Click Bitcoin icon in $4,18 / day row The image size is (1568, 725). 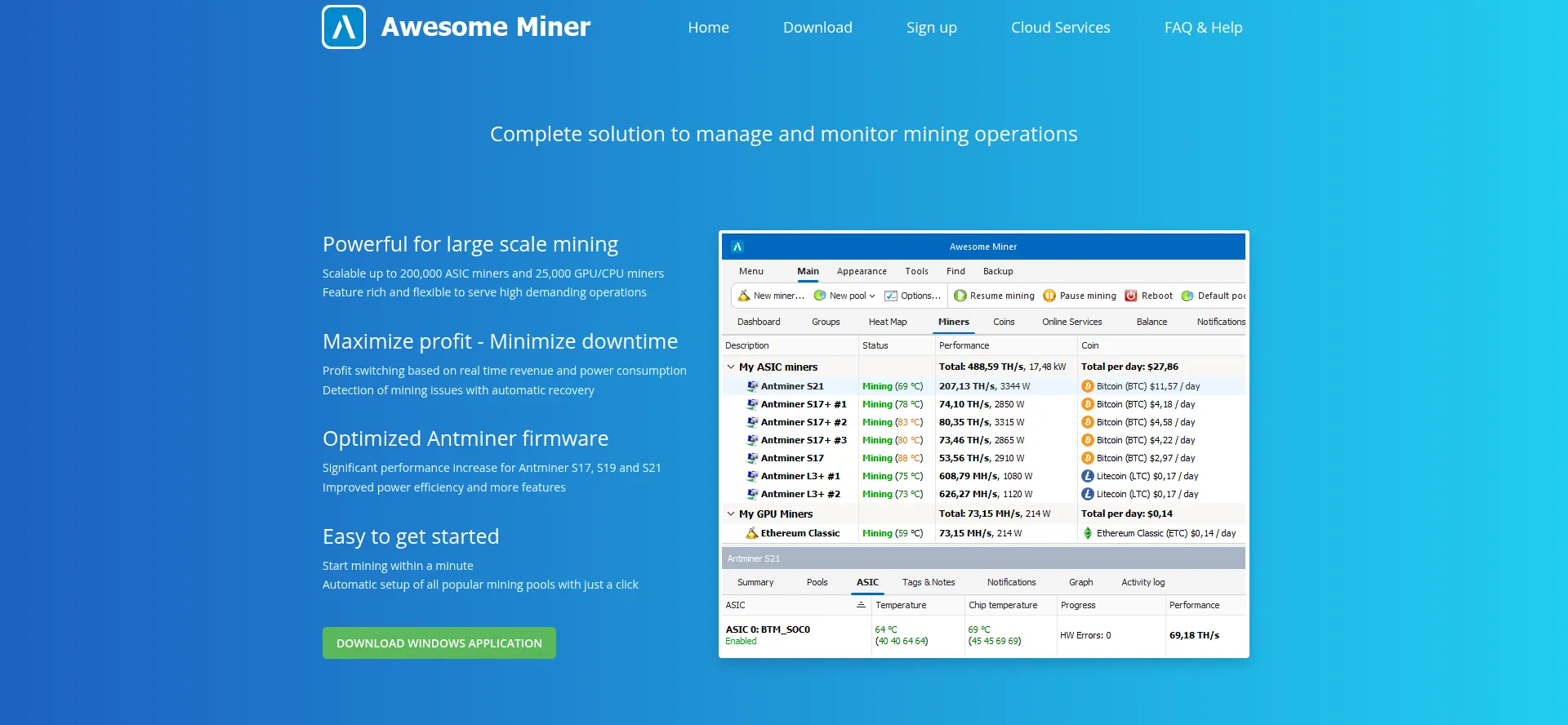coord(1088,404)
